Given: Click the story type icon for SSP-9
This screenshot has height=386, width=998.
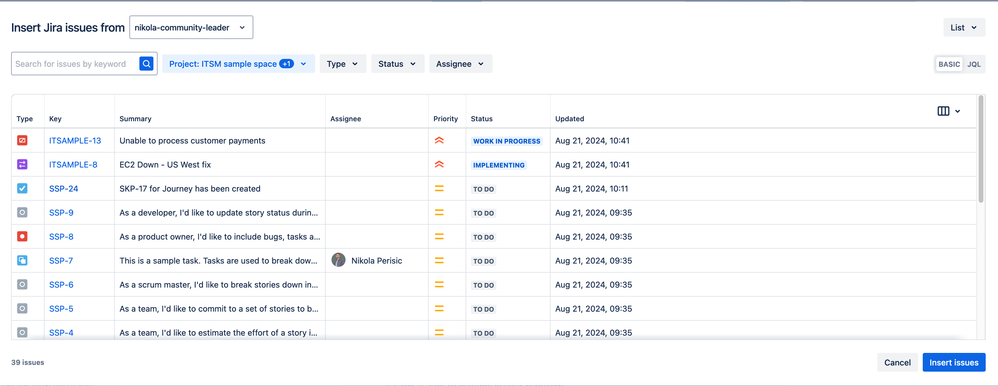Looking at the screenshot, I should click(22, 213).
